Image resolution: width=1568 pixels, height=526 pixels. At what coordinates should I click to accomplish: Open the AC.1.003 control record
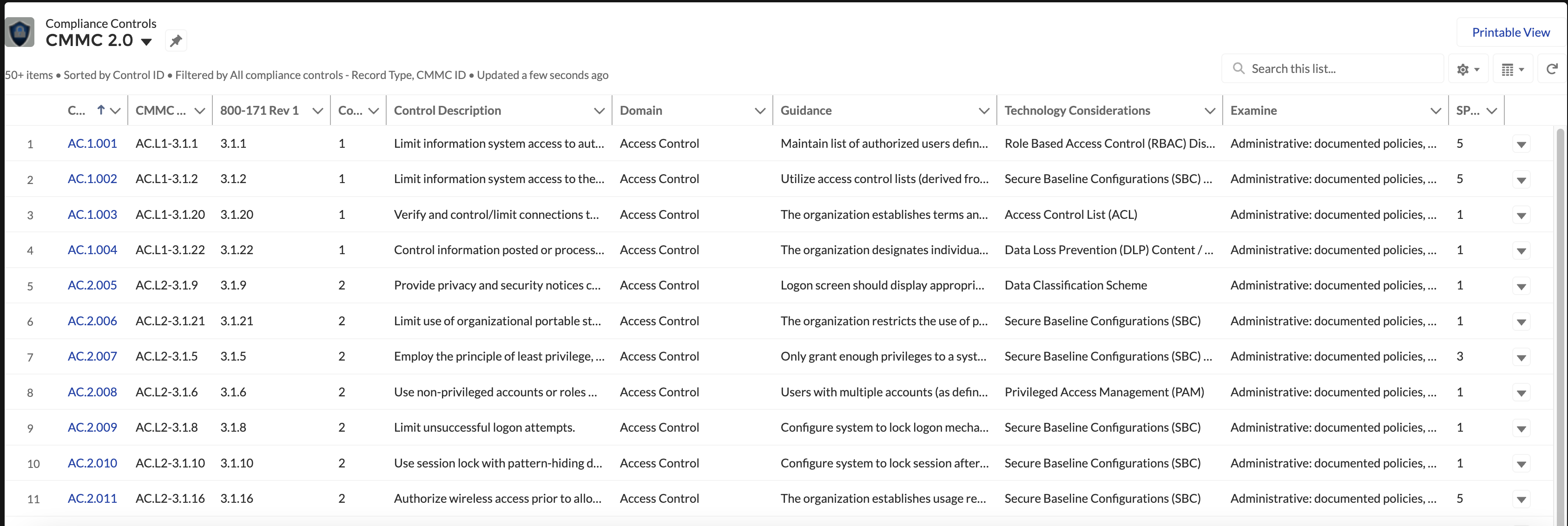tap(92, 214)
